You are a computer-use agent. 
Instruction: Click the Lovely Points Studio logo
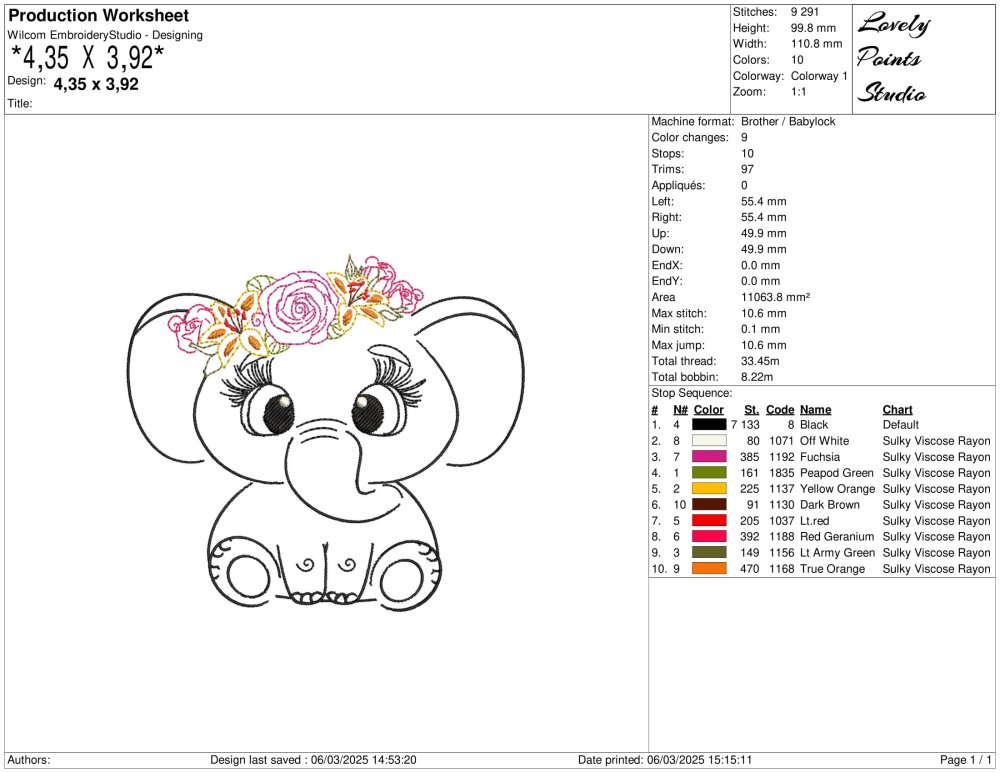(893, 59)
